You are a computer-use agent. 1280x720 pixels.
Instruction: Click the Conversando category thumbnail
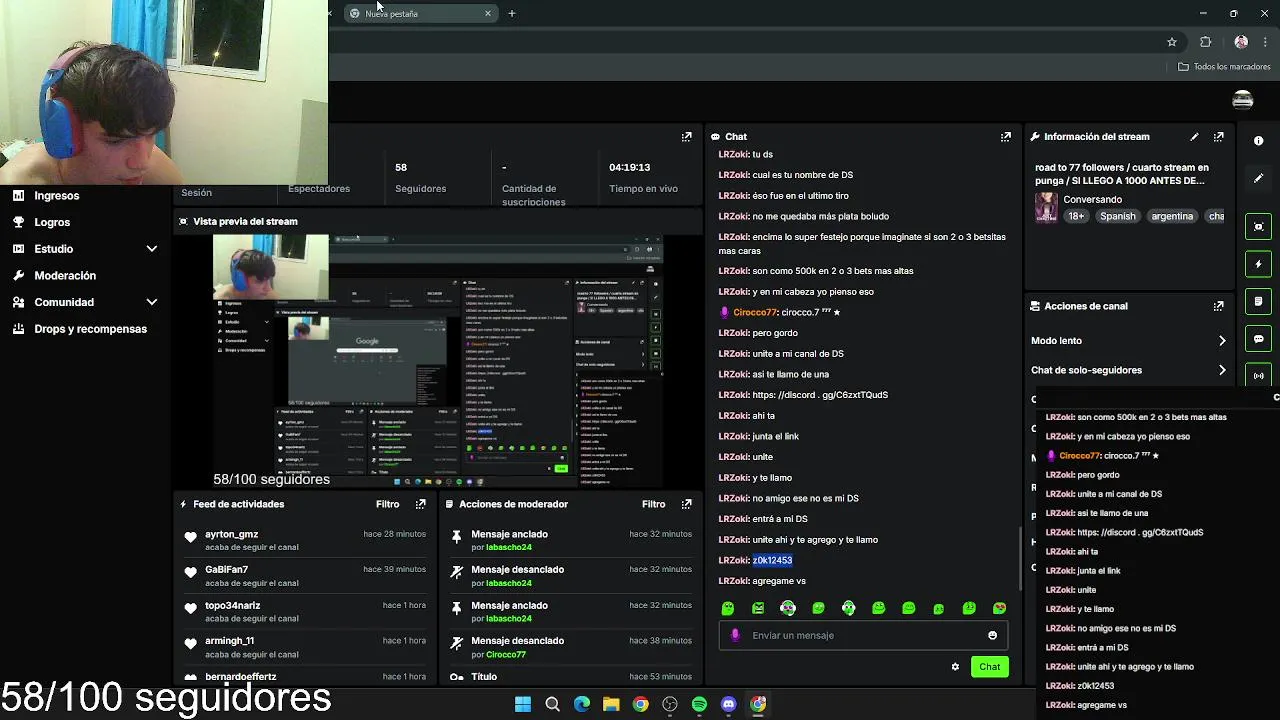tap(1046, 207)
